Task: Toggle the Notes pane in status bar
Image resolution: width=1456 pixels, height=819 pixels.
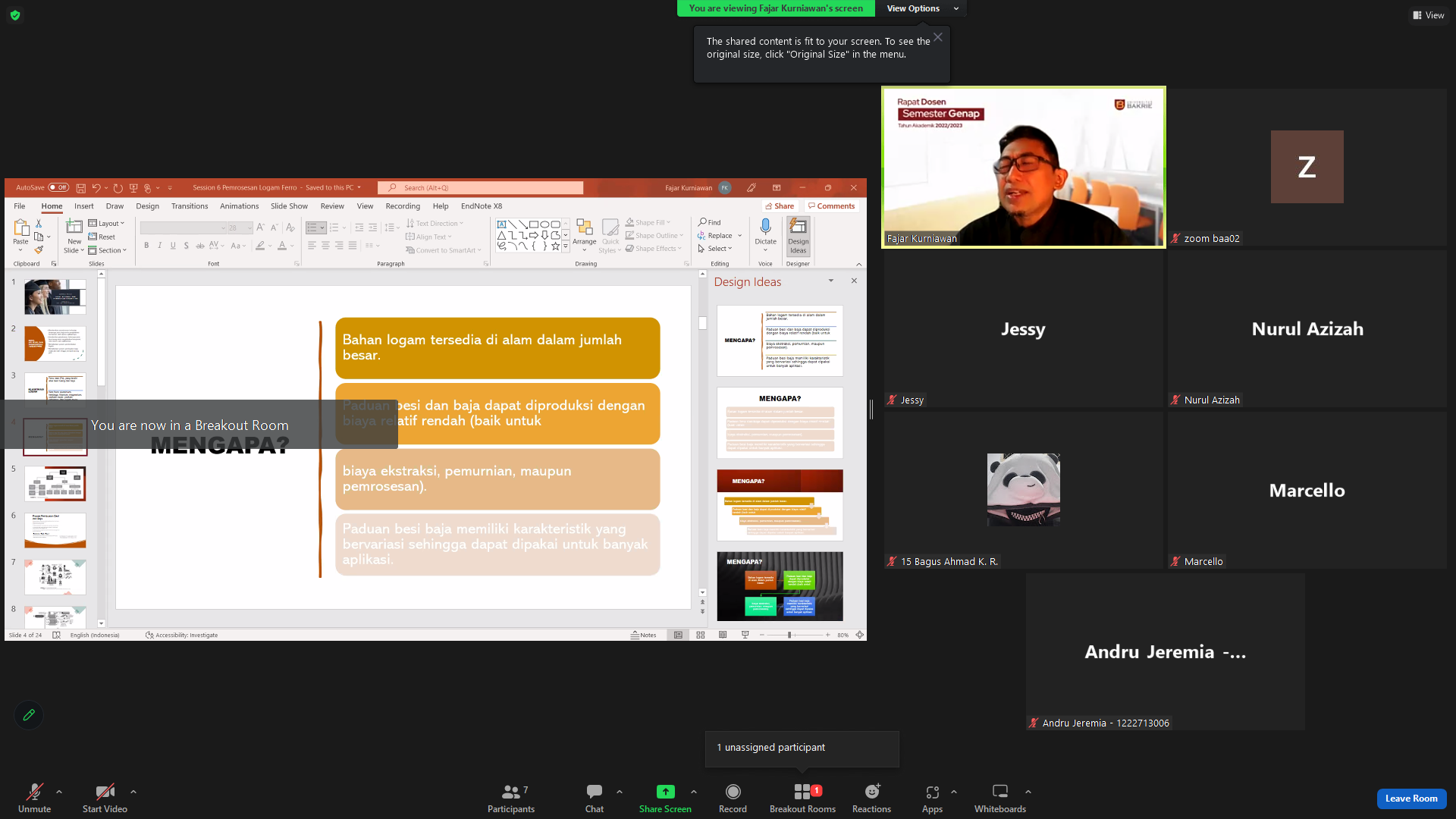Action: pyautogui.click(x=644, y=635)
